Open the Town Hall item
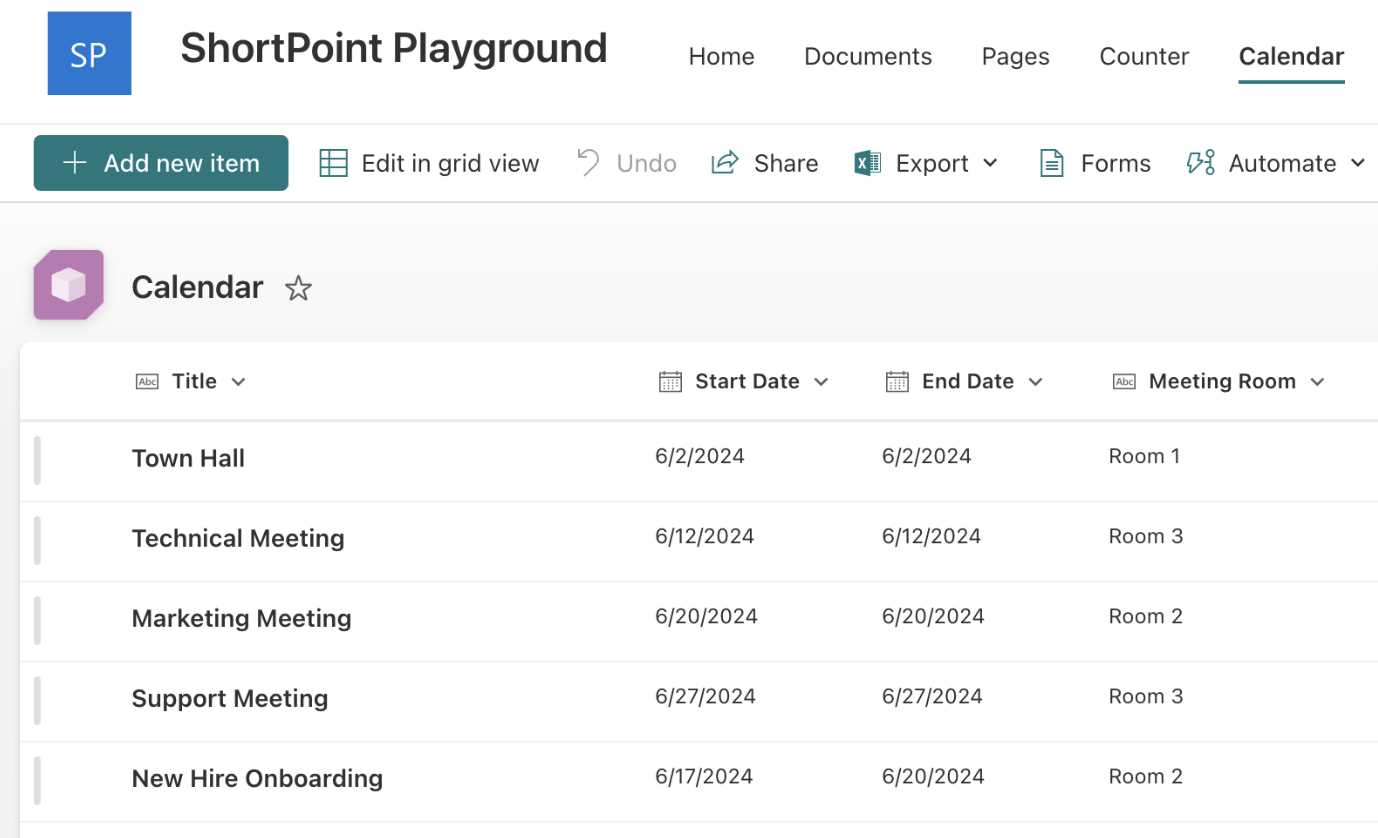 (x=188, y=458)
